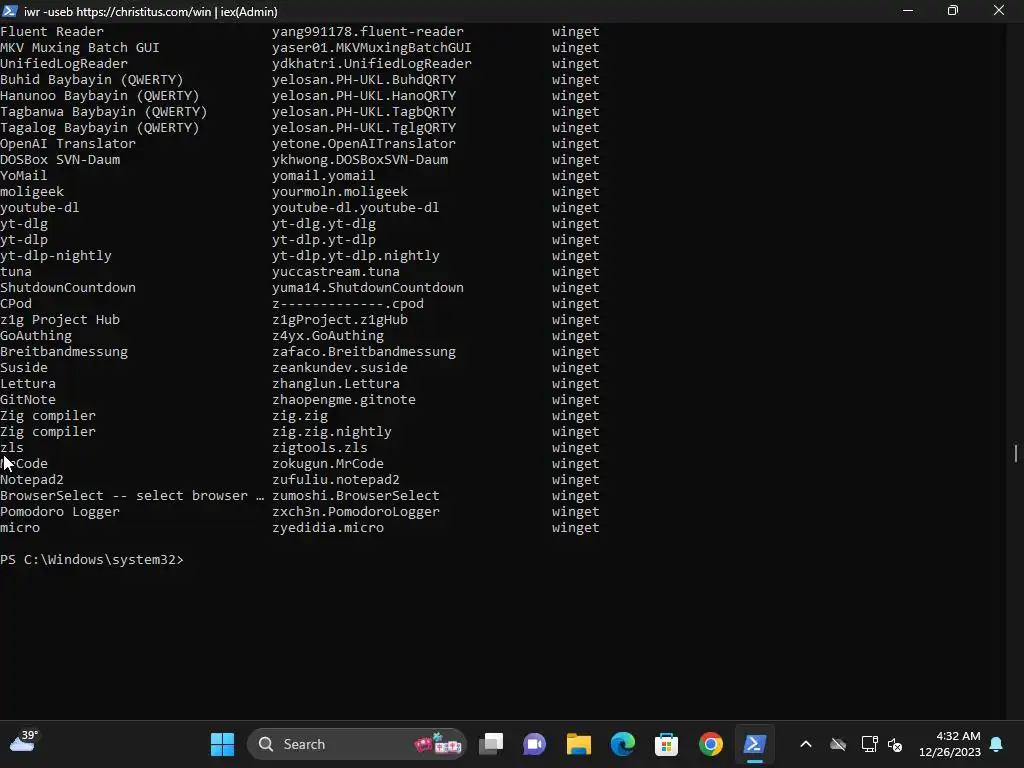Click 'zigtools.zls' package ID

(x=320, y=447)
